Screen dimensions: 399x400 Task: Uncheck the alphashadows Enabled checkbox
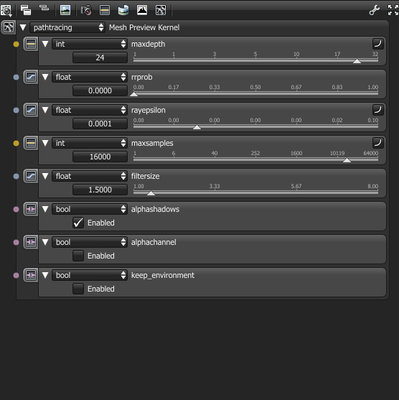[78, 223]
